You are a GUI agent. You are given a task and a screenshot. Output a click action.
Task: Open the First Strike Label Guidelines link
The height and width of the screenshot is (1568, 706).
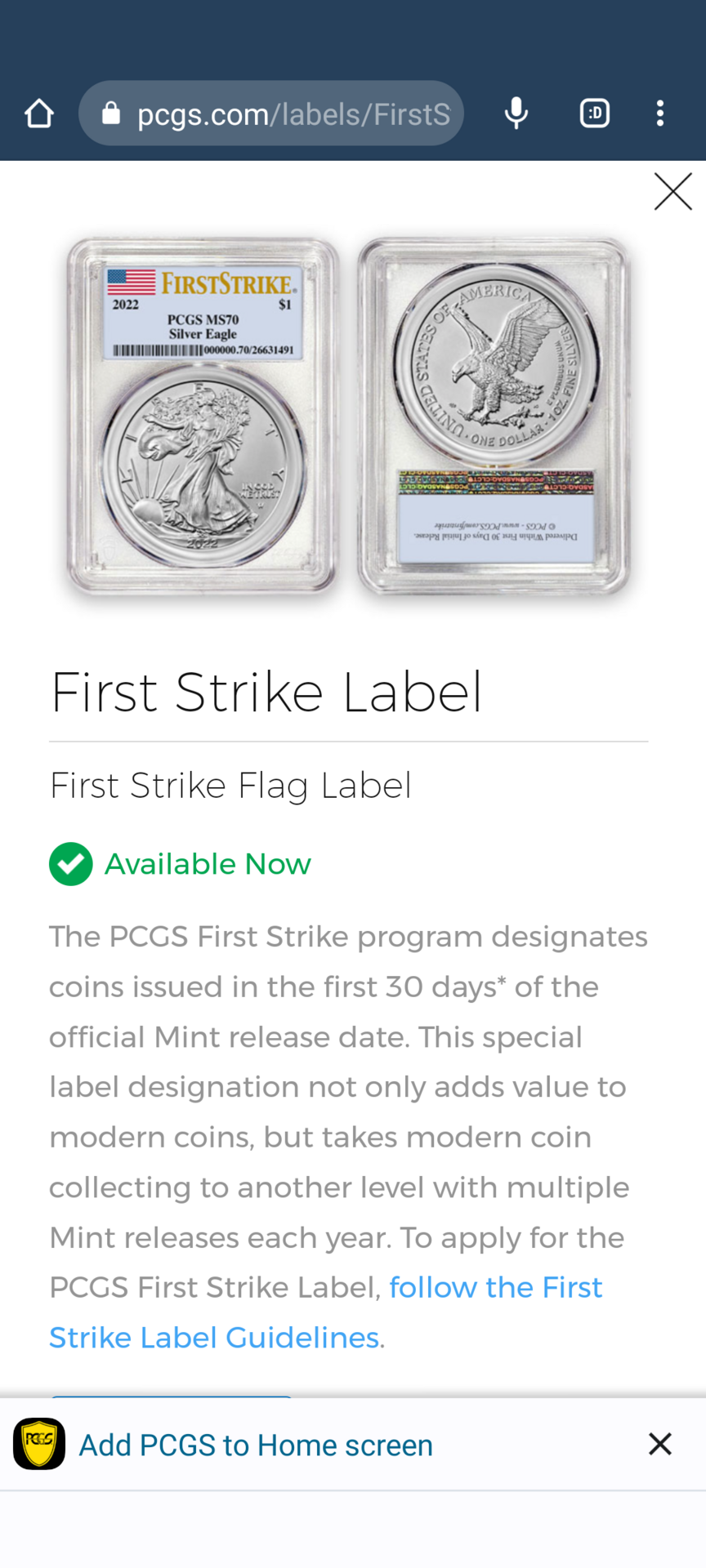point(325,1312)
